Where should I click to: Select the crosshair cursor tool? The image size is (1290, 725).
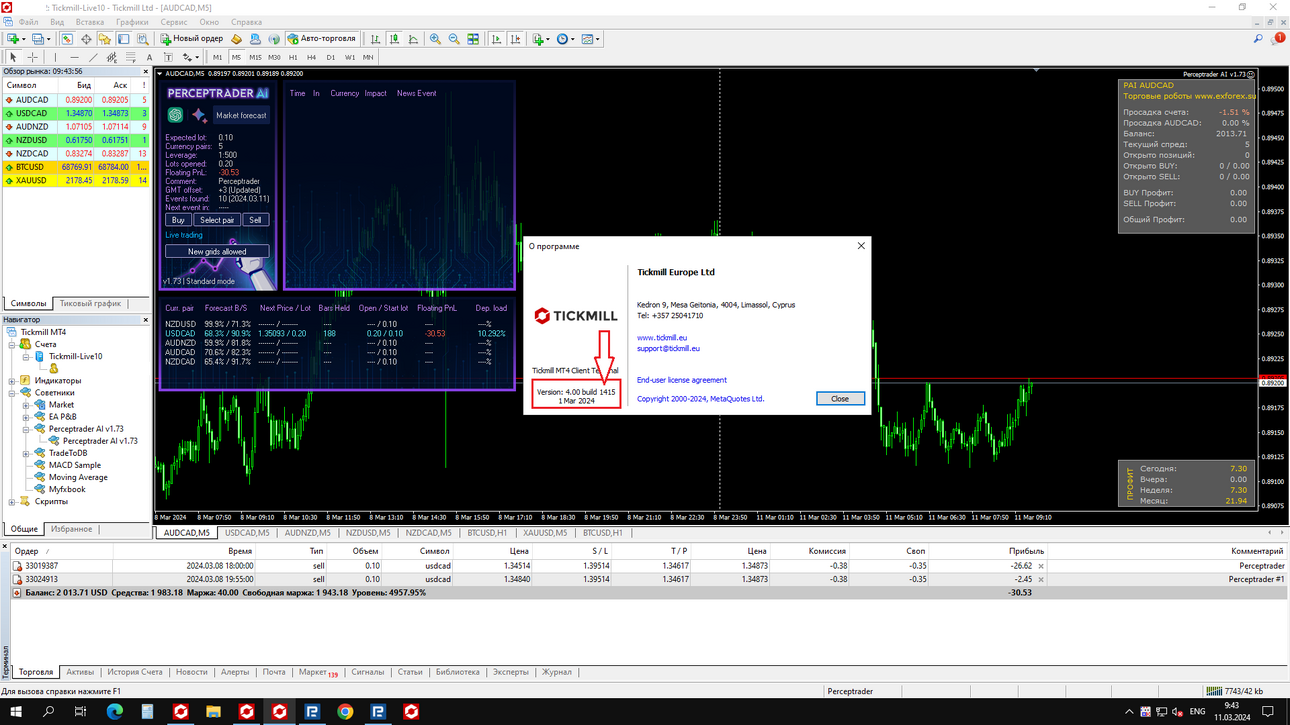pyautogui.click(x=32, y=57)
